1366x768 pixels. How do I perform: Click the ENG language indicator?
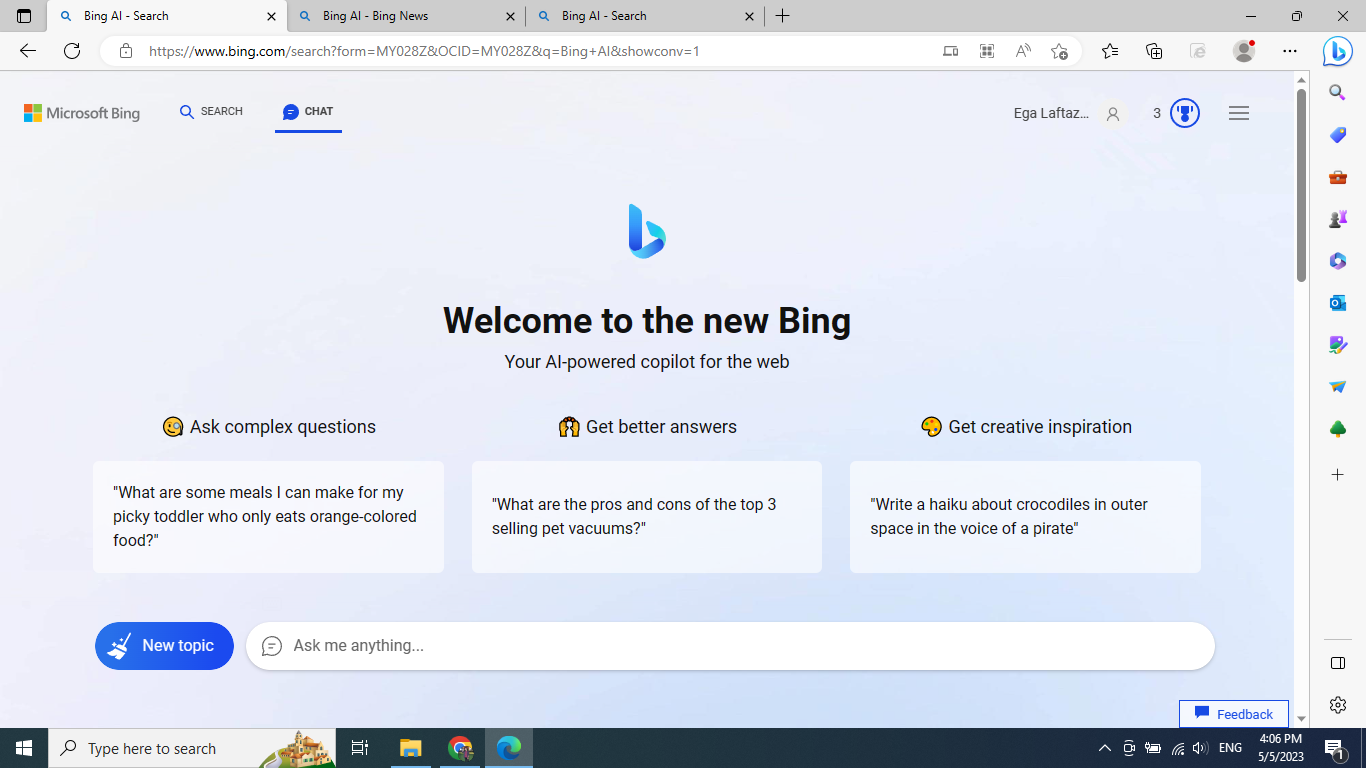click(1230, 748)
